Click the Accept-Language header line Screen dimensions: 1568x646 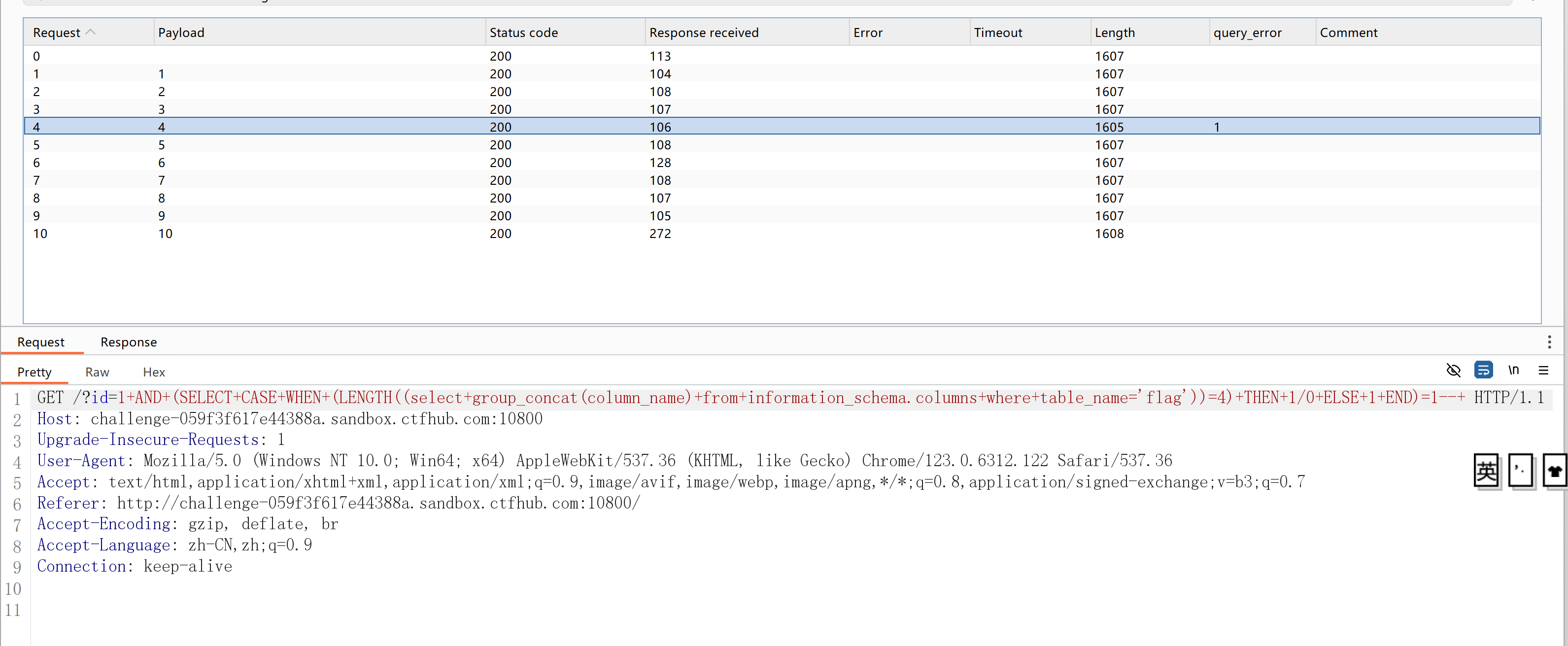click(x=174, y=545)
